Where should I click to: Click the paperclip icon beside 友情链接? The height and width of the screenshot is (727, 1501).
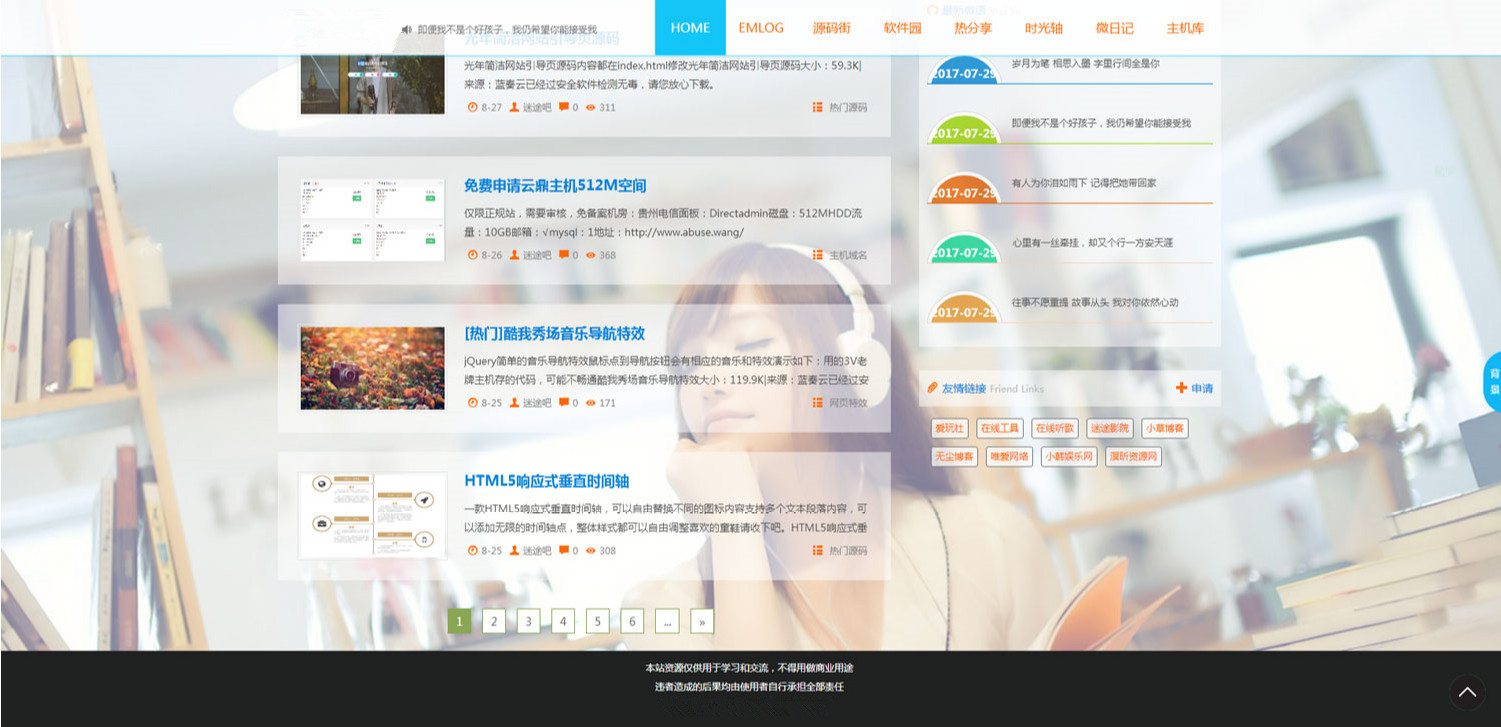pyautogui.click(x=932, y=388)
